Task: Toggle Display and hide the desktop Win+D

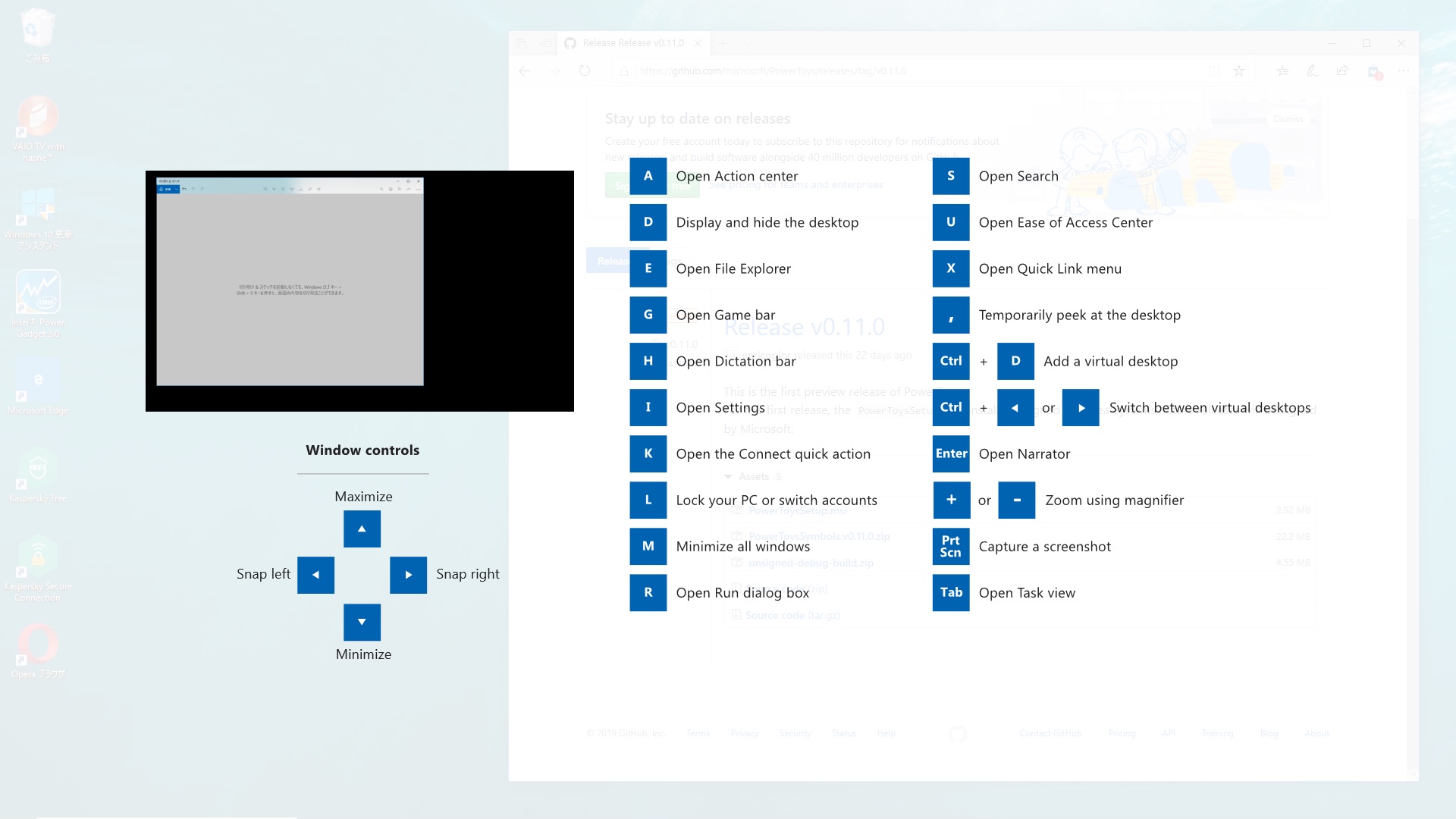Action: point(648,222)
